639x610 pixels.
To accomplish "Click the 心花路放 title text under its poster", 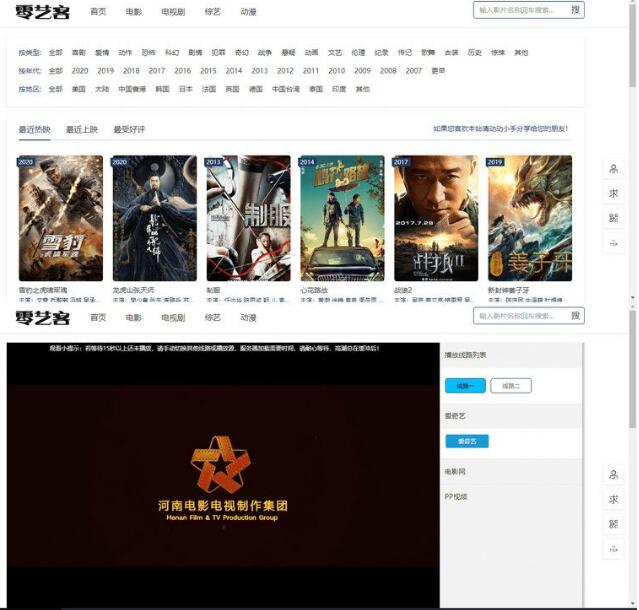I will 314,290.
